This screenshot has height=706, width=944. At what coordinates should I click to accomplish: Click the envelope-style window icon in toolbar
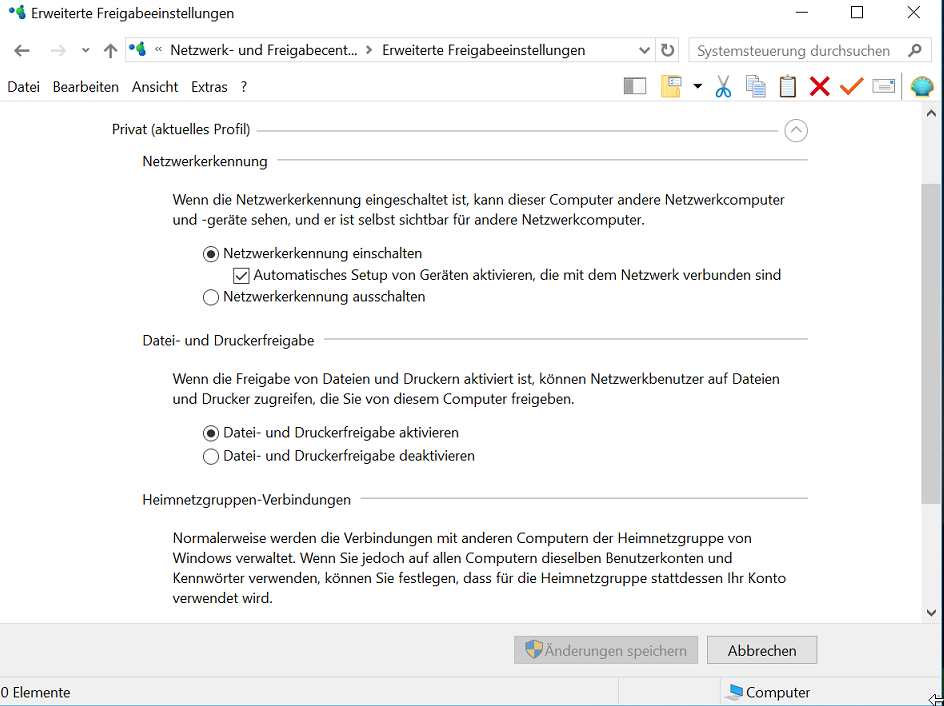pyautogui.click(x=883, y=87)
